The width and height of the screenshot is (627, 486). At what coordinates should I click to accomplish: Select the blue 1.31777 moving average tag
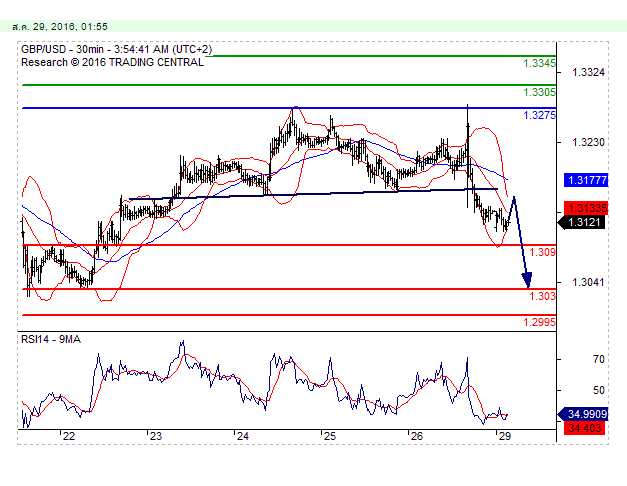(586, 180)
